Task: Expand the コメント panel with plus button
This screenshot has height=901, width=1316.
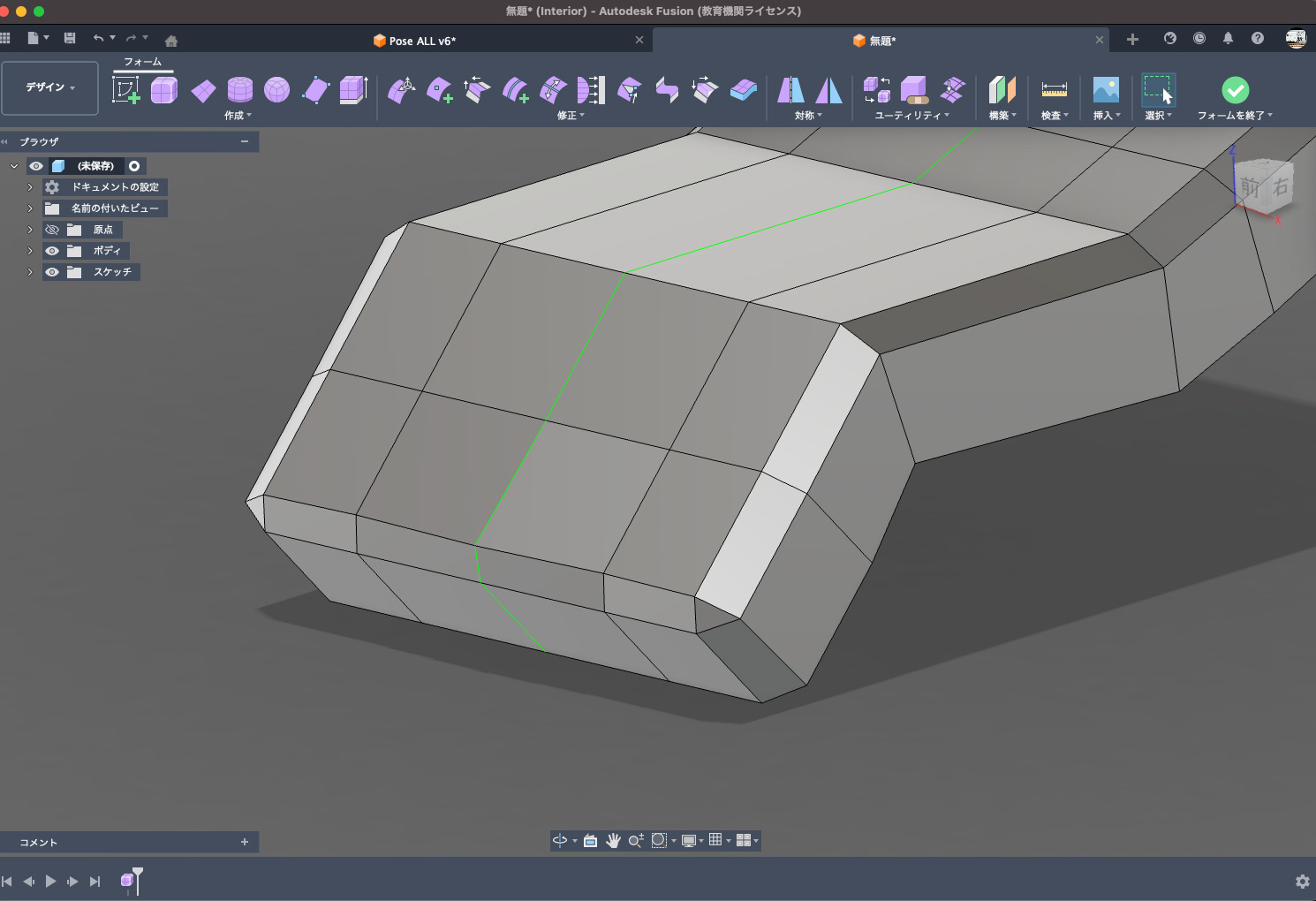Action: point(245,842)
